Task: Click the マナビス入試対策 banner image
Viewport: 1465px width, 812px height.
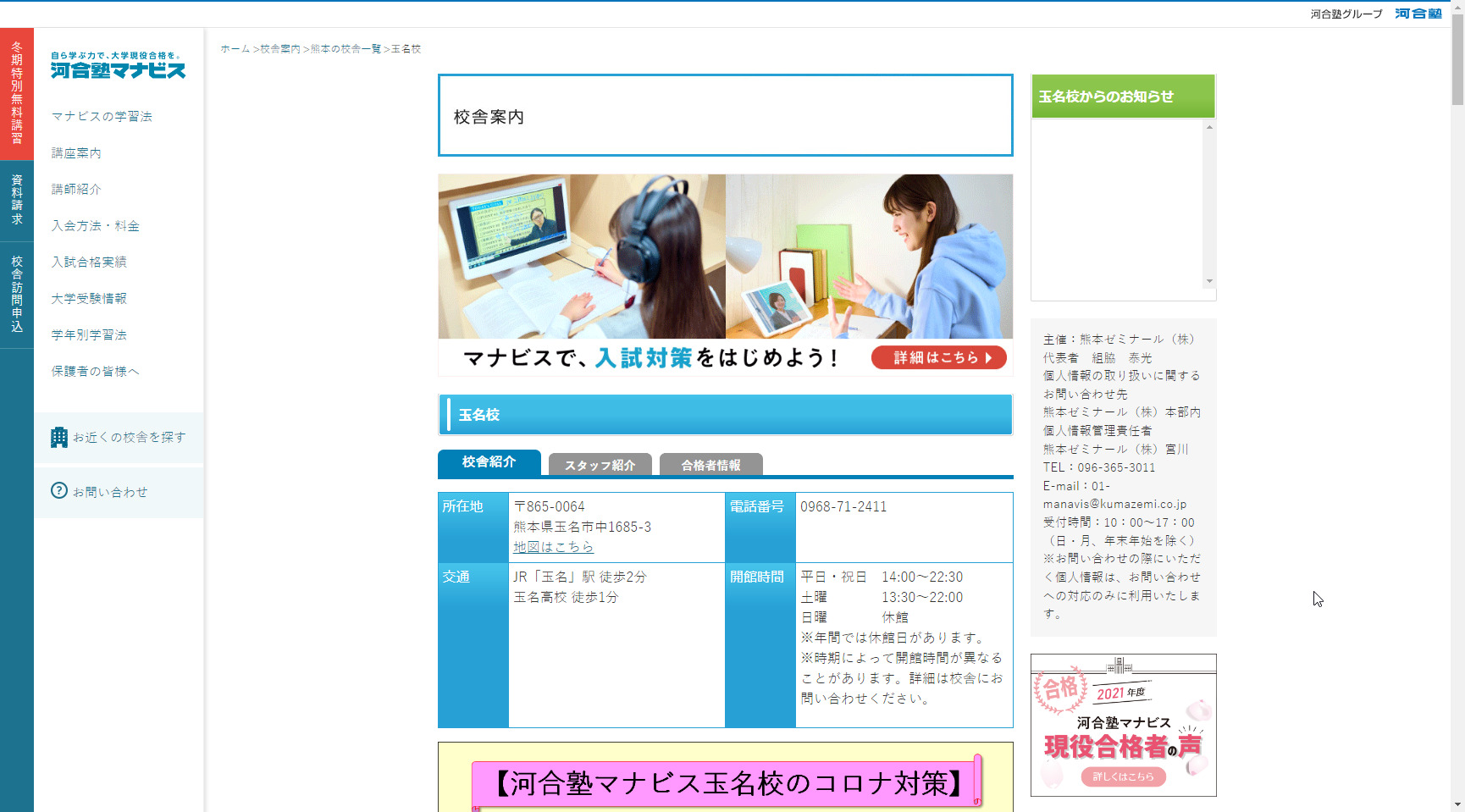Action: [726, 274]
